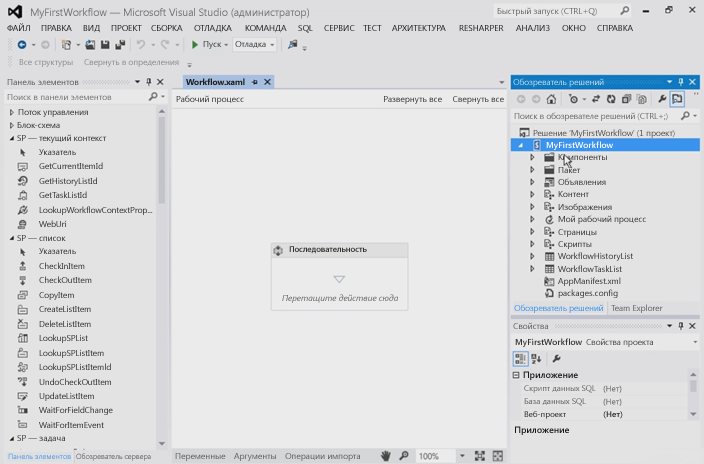The height and width of the screenshot is (464, 704).
Task: Click the Properties wrench icon in Solution Explorer toolbar
Action: (x=662, y=99)
